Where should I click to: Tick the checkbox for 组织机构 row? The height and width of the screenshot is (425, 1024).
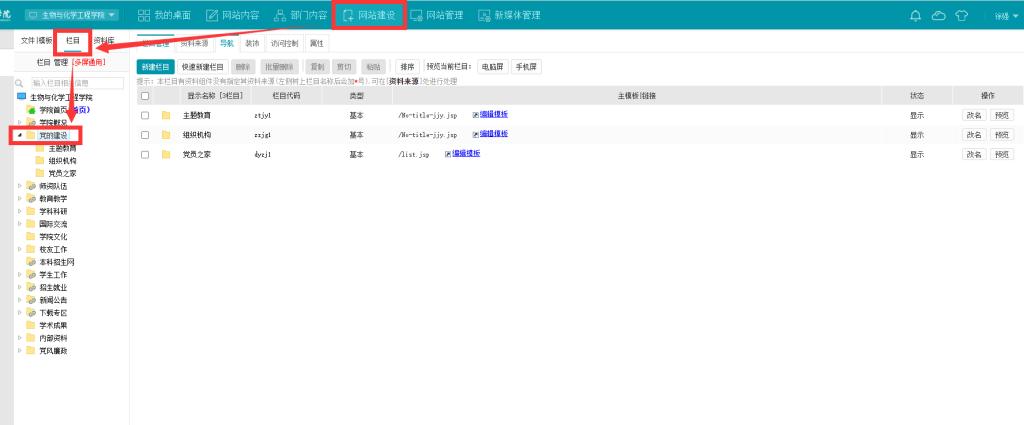click(x=145, y=135)
